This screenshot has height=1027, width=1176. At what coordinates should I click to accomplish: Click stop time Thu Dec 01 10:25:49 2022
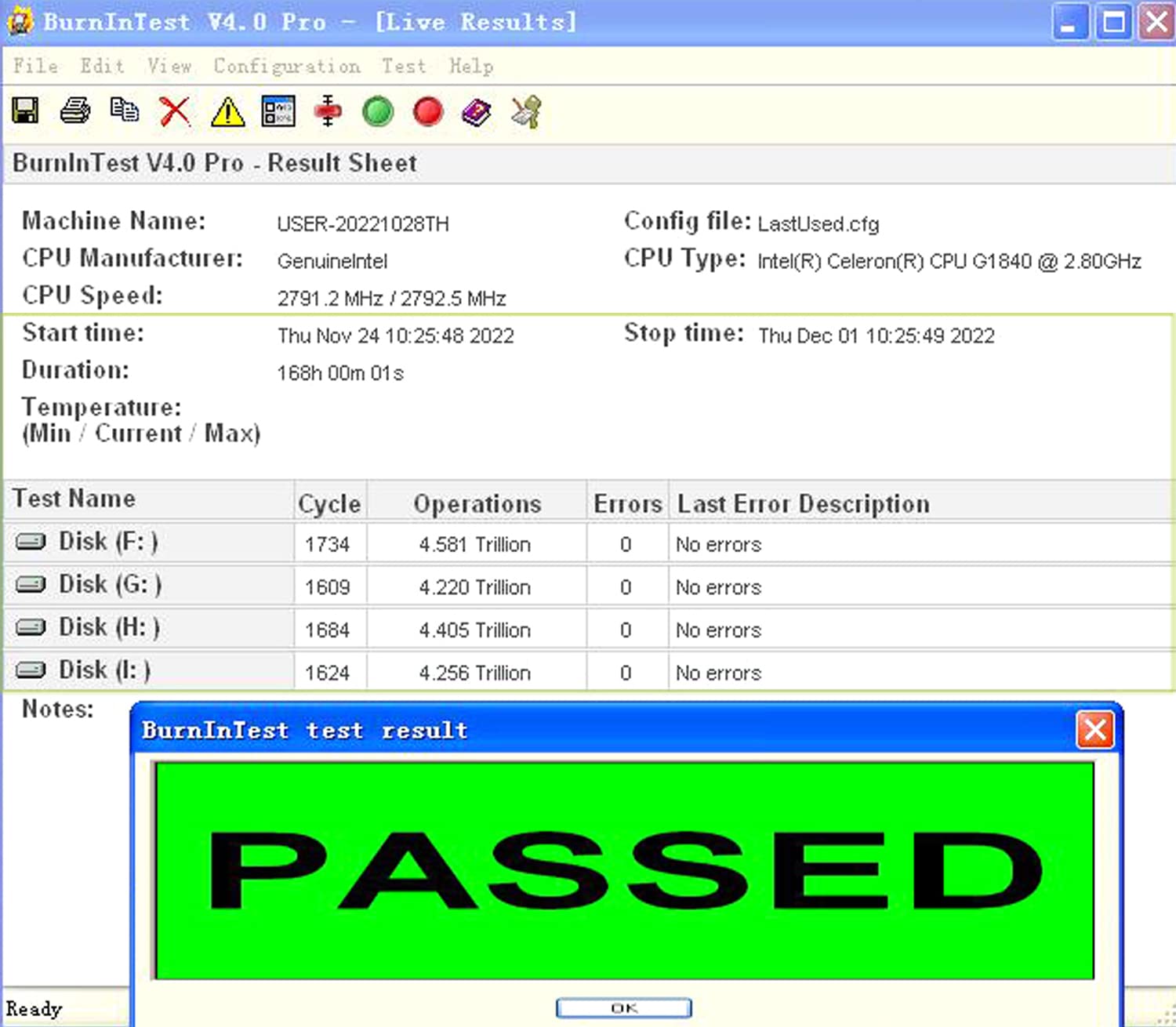coord(877,336)
